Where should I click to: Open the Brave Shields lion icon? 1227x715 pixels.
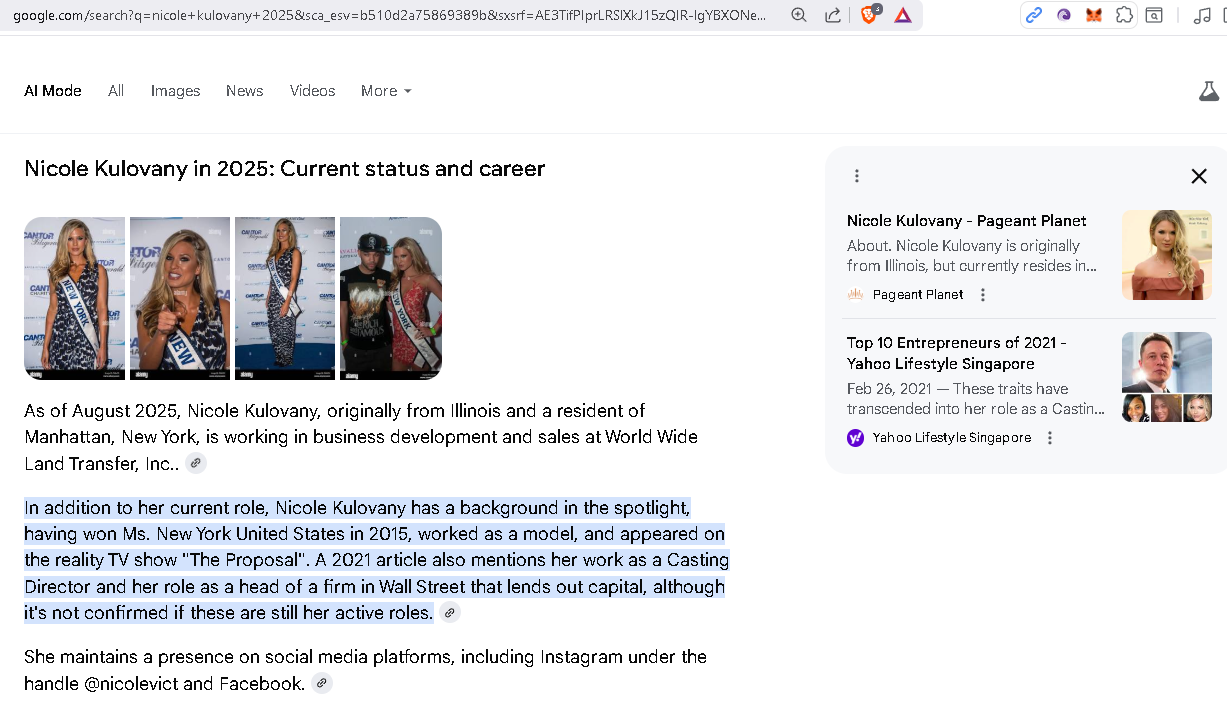[869, 14]
